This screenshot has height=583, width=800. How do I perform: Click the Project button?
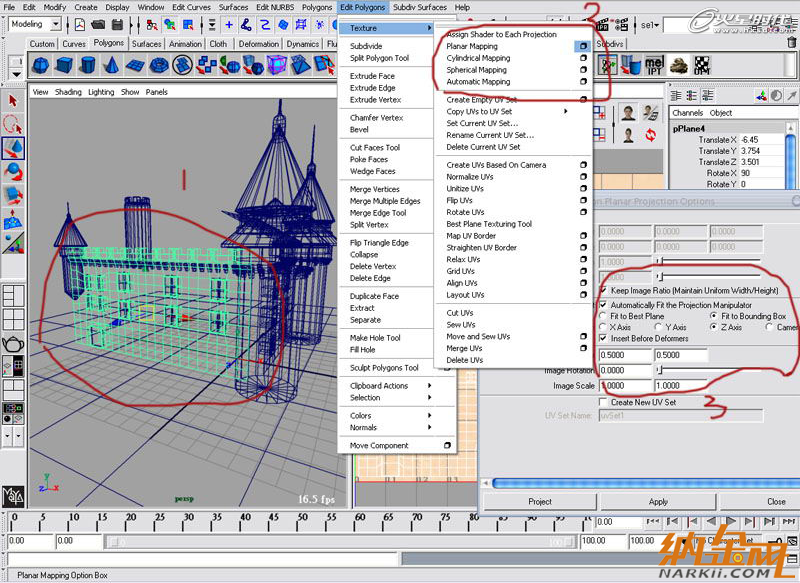click(x=540, y=501)
